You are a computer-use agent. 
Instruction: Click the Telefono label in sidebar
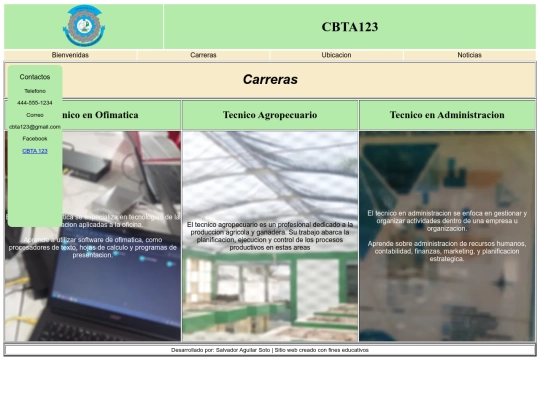35,91
